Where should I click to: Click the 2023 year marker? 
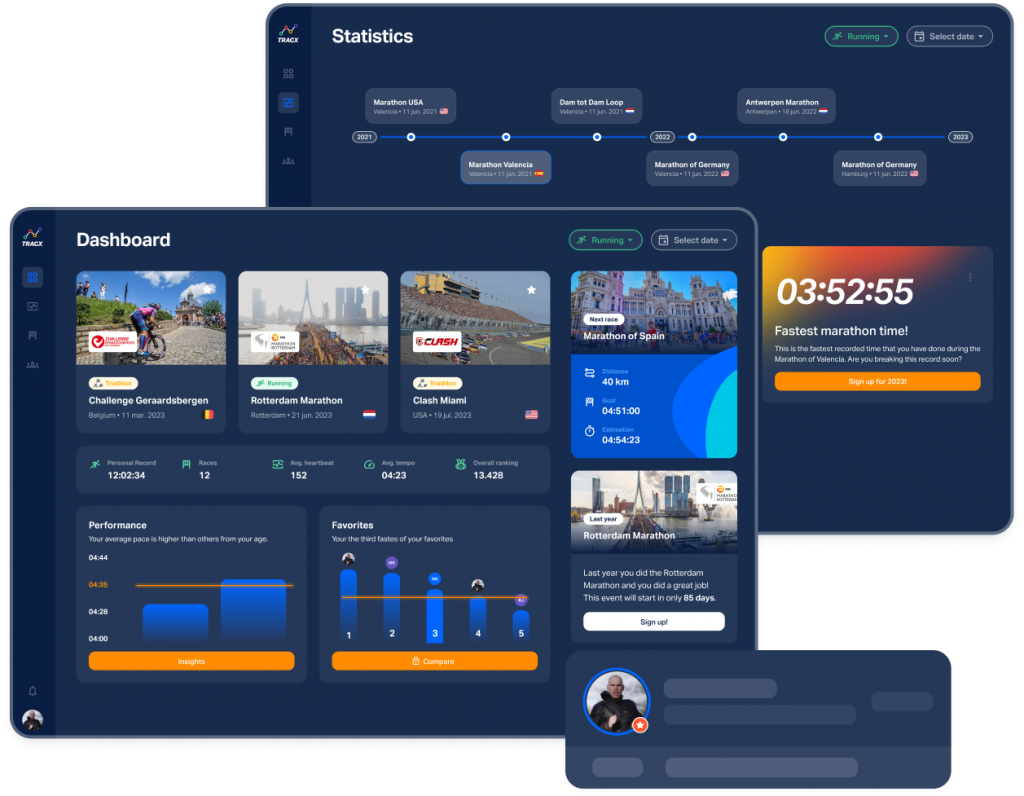pyautogui.click(x=960, y=137)
